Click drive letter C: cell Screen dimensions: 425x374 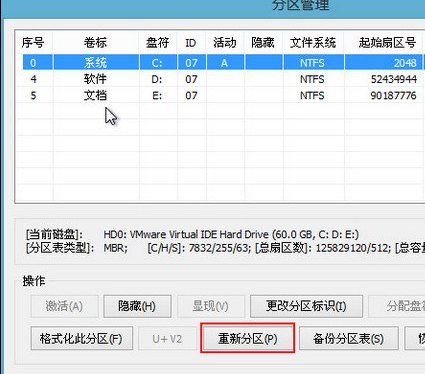[x=157, y=63]
